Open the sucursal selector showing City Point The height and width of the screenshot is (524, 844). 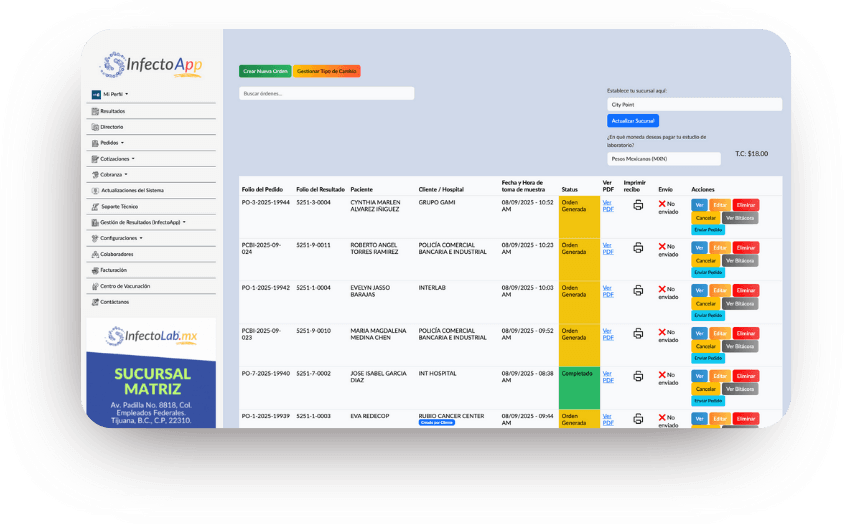(x=694, y=104)
